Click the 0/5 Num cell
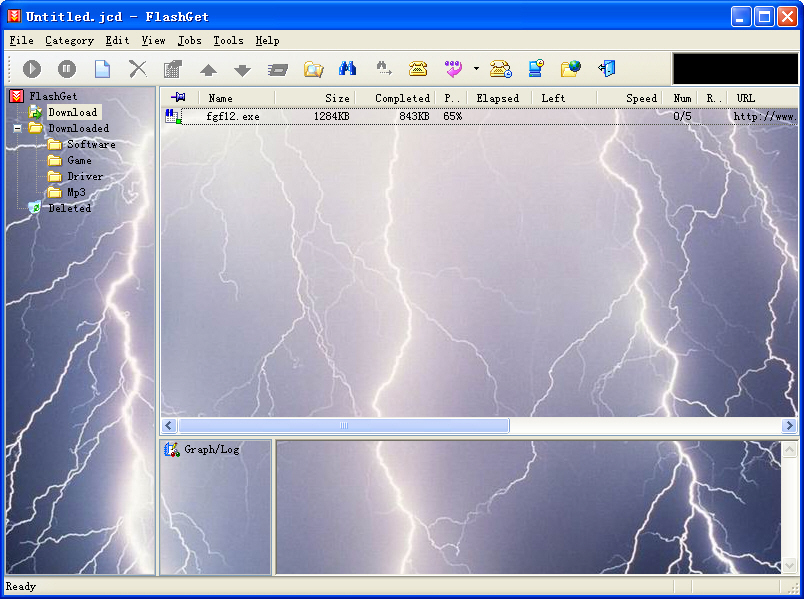 682,116
